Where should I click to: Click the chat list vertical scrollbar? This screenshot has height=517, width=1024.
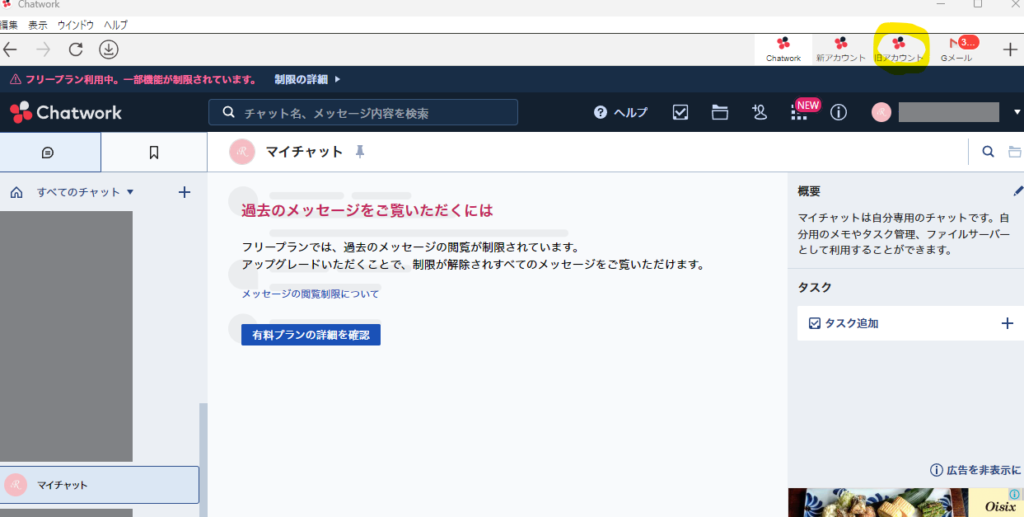coord(203,460)
